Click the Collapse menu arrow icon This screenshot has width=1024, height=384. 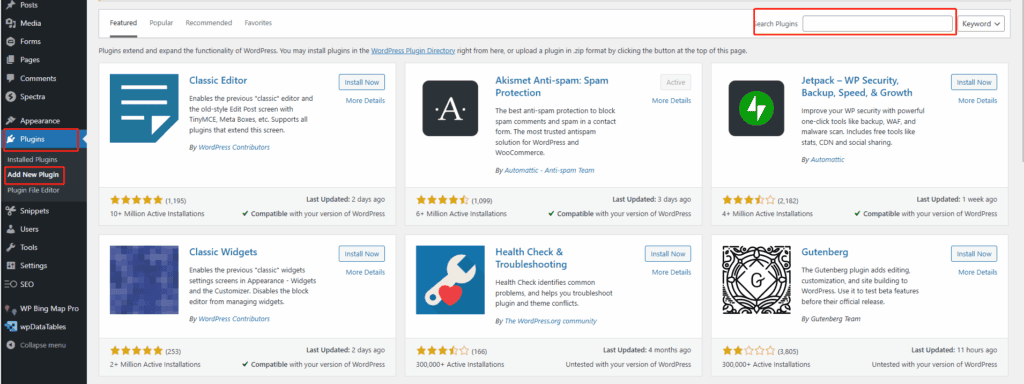[10, 345]
